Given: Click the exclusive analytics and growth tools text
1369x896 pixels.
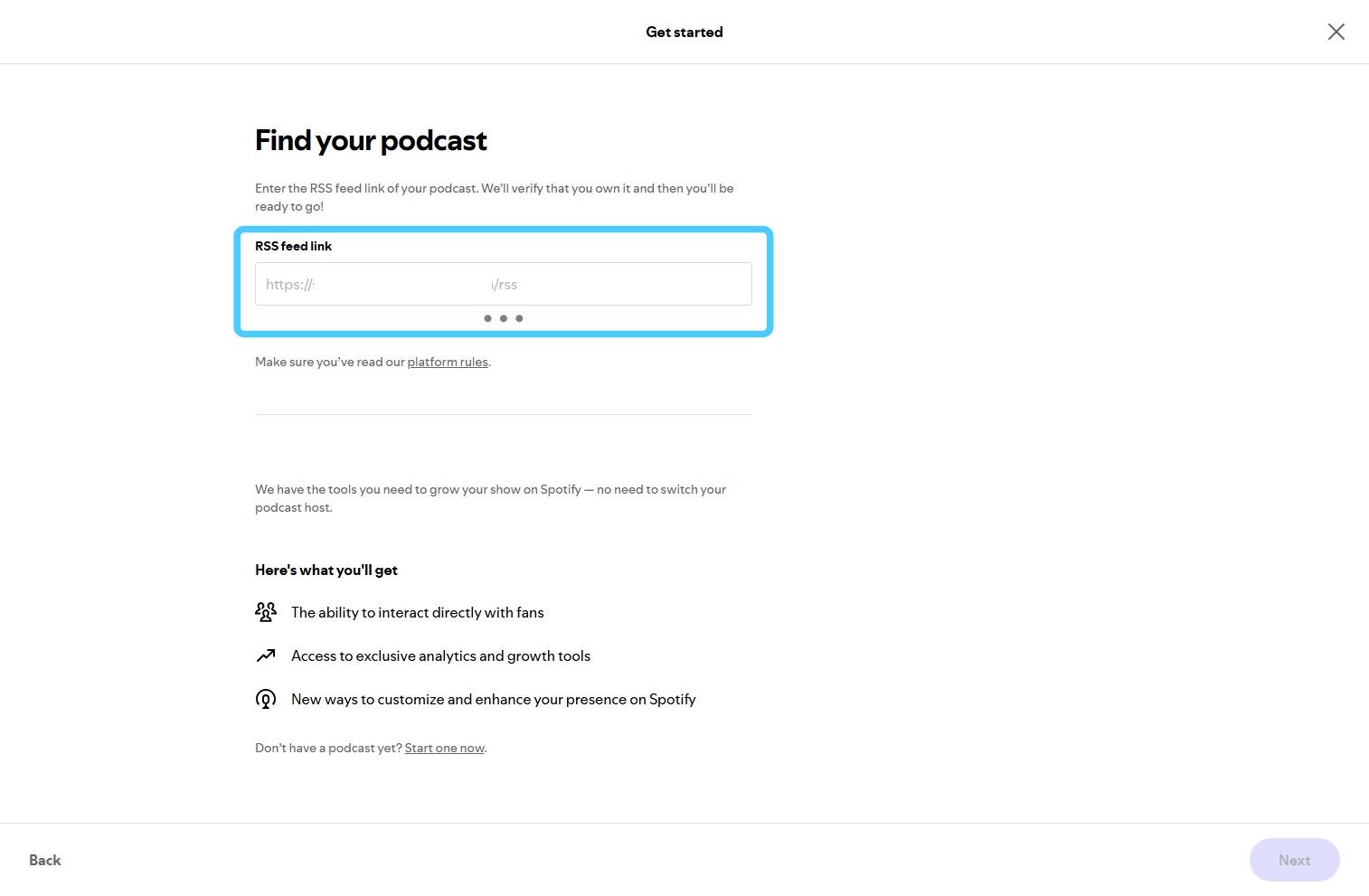Looking at the screenshot, I should (x=440, y=655).
